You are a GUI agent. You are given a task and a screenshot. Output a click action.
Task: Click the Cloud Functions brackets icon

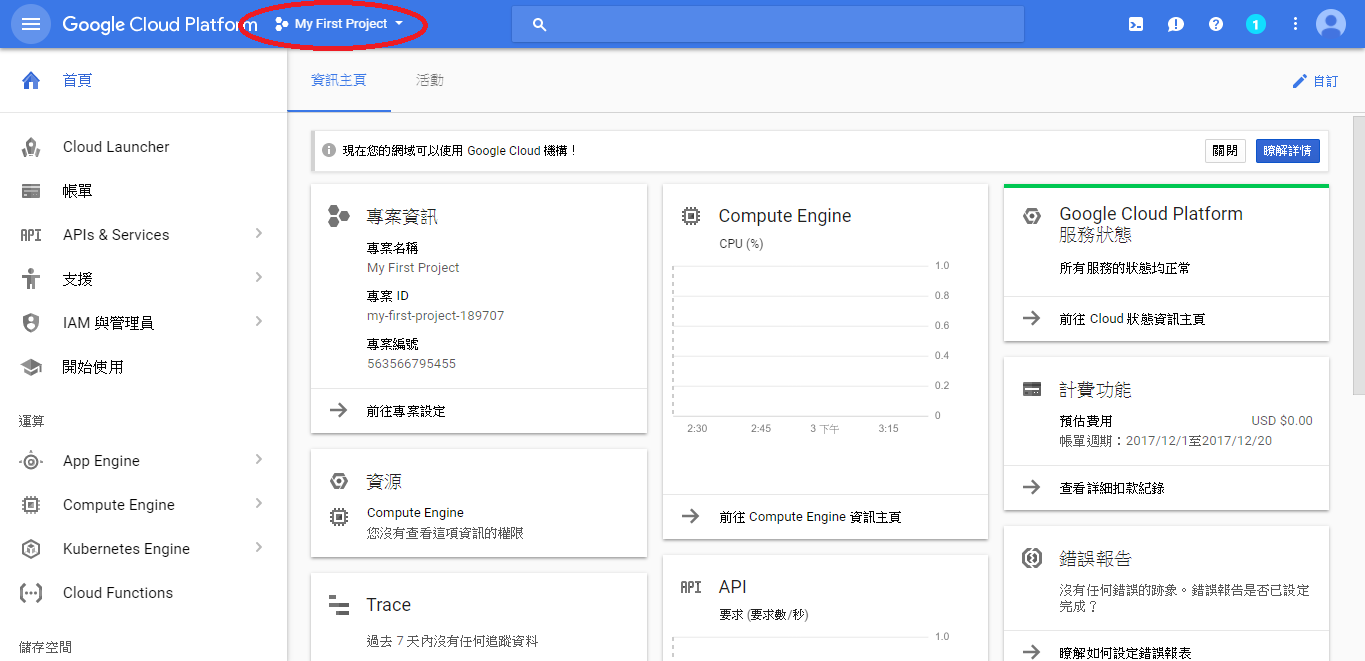(31, 593)
